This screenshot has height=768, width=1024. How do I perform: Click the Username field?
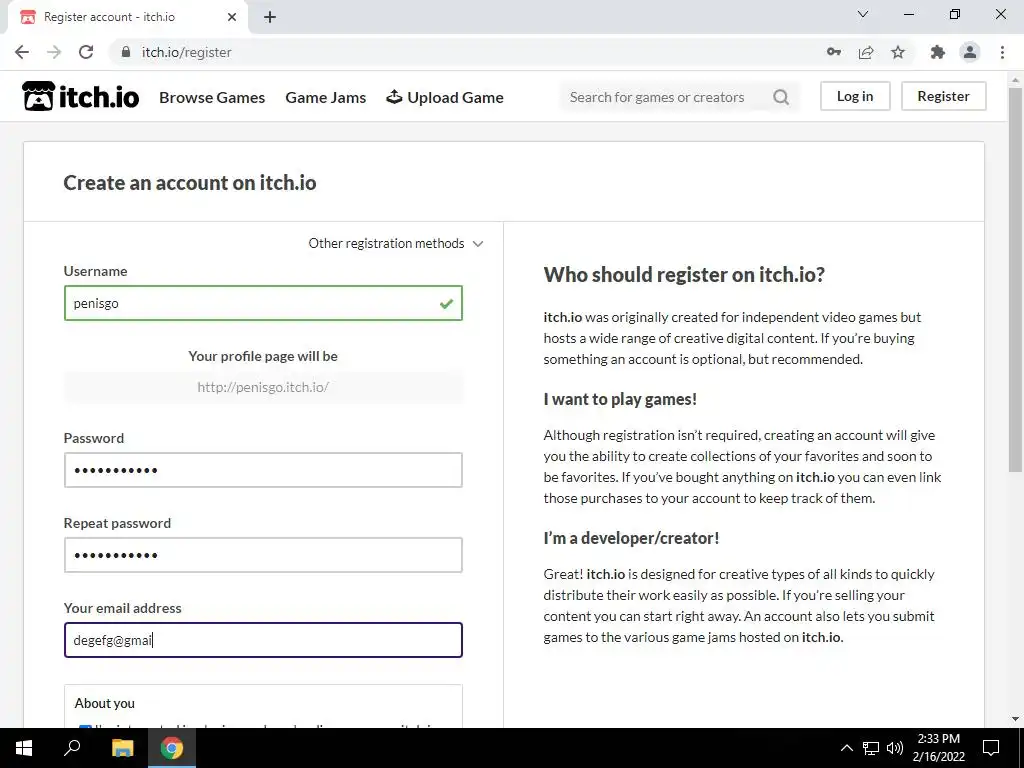click(263, 303)
